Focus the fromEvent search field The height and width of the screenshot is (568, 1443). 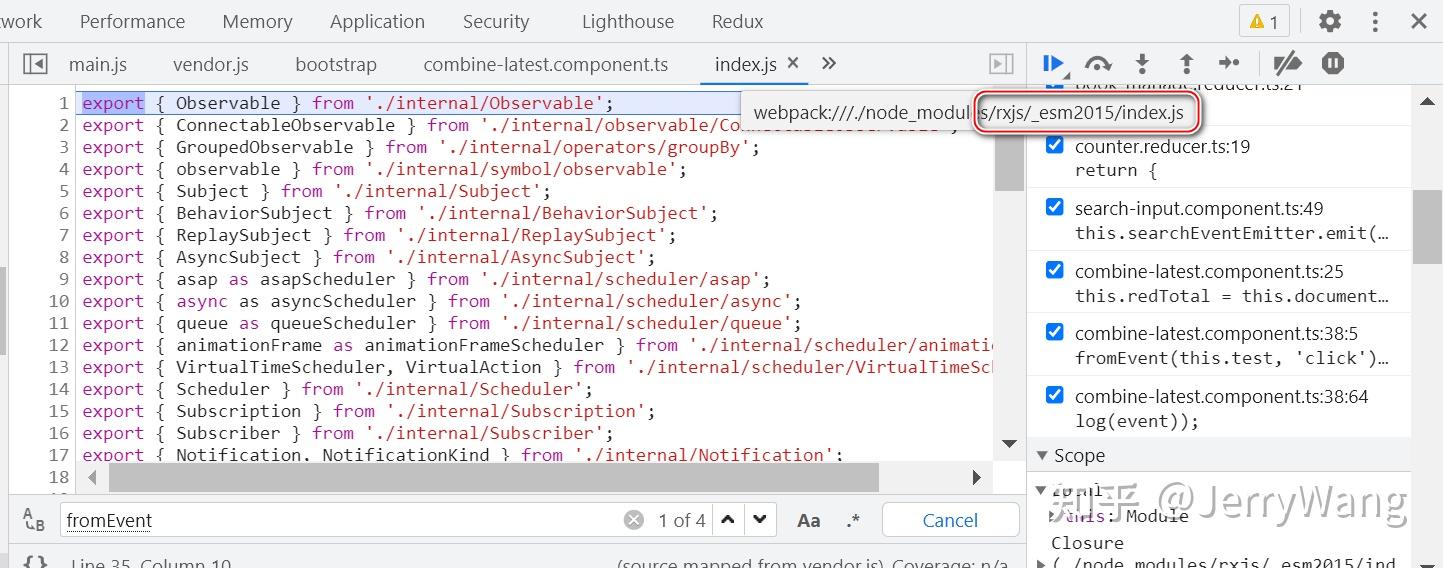coord(340,520)
